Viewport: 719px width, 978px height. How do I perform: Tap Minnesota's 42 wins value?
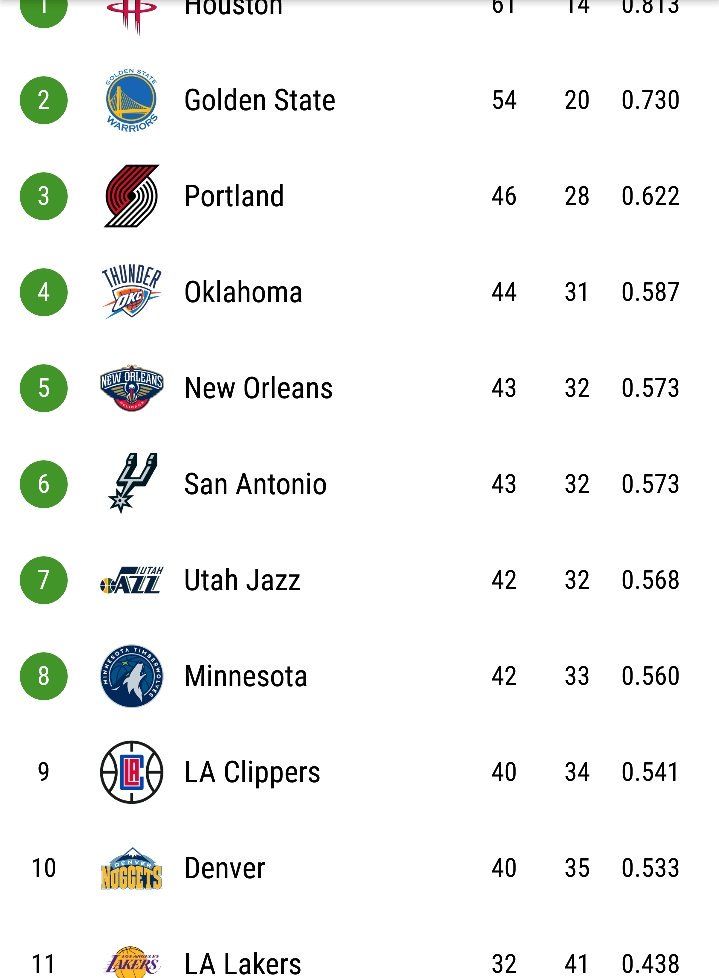504,676
